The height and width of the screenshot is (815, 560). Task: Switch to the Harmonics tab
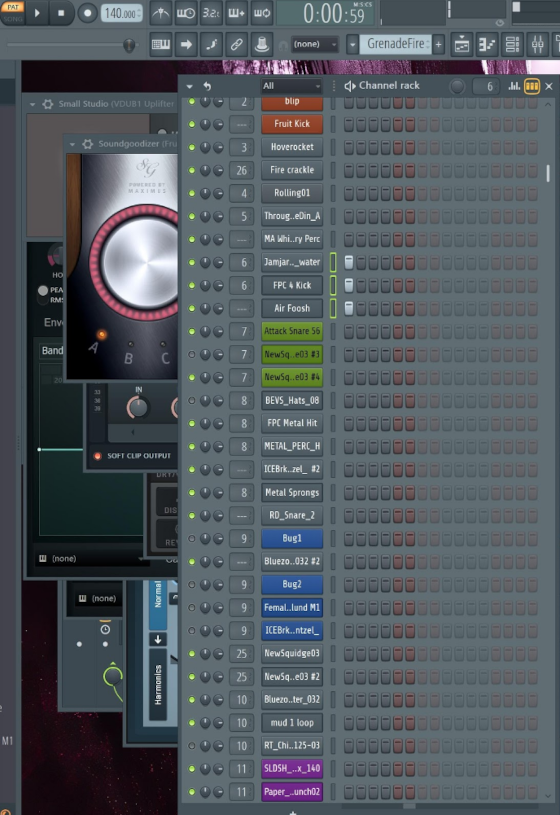pos(158,684)
